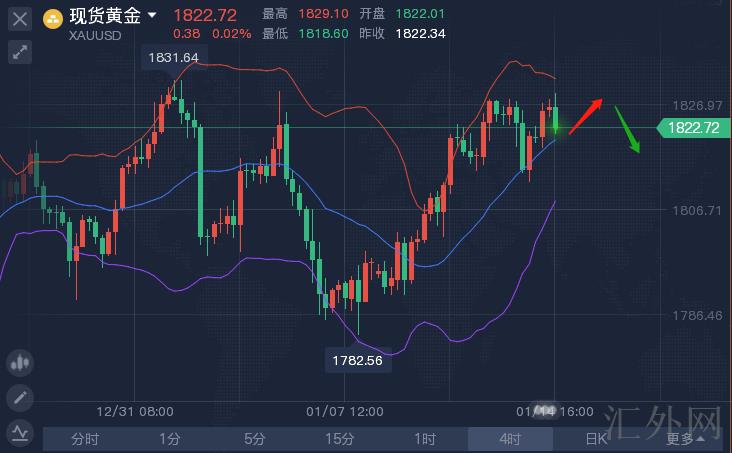Open the indicators line-chart icon
The image size is (732, 453).
(x=20, y=433)
